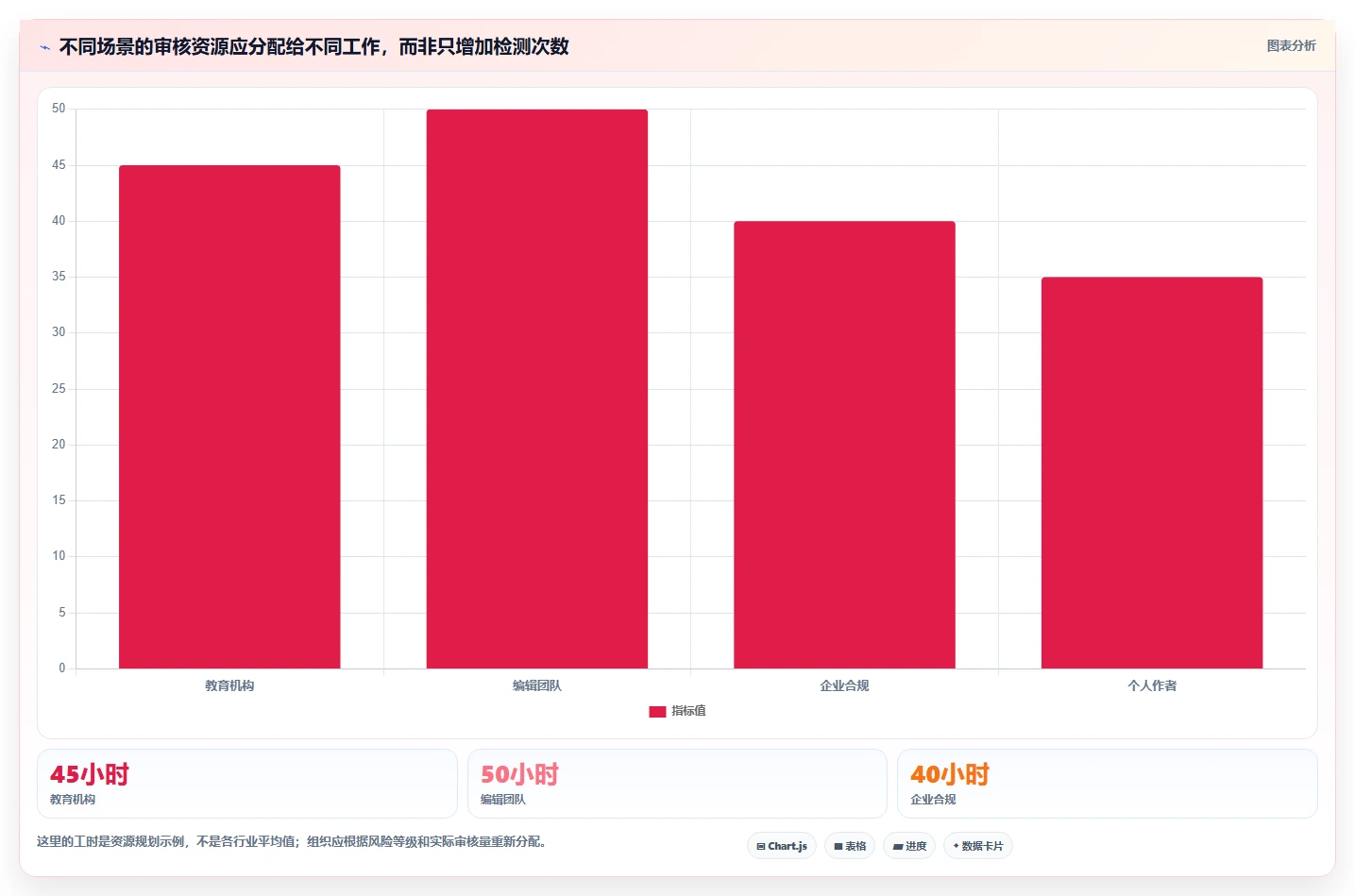1355x896 pixels.
Task: Click the 数据卡片 tag
Action: coord(978,846)
